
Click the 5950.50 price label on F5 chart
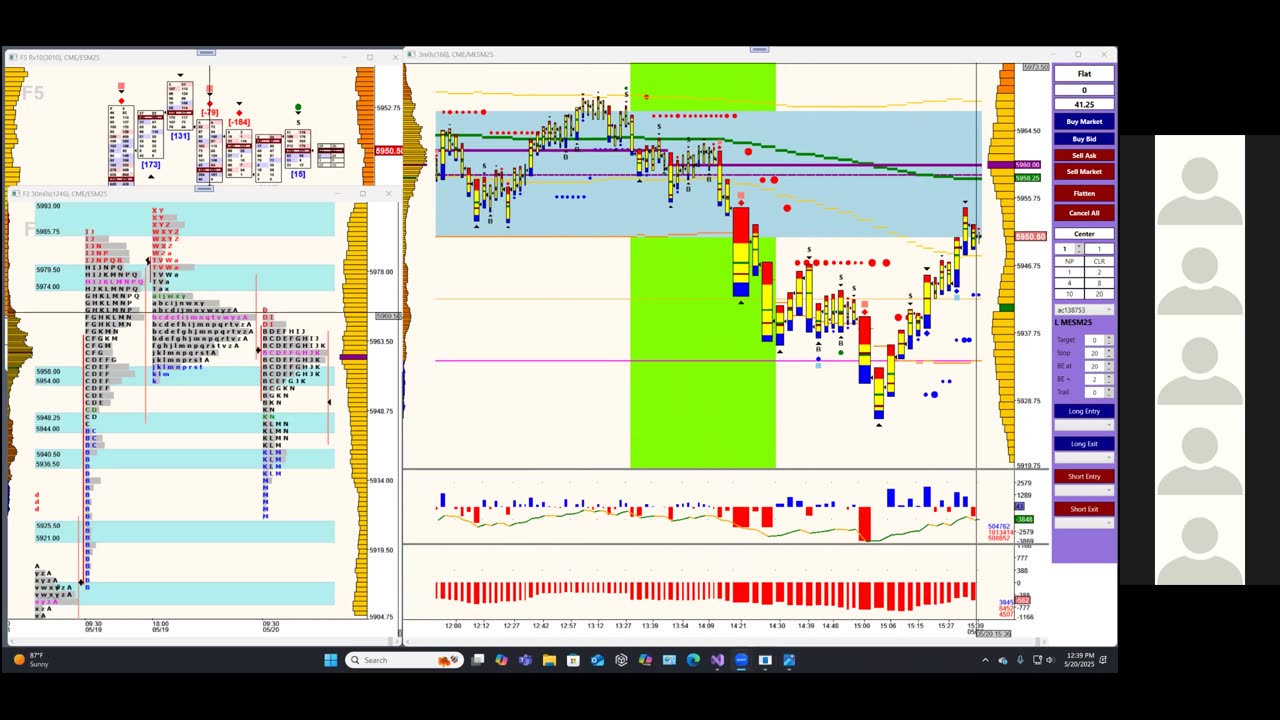[390, 151]
